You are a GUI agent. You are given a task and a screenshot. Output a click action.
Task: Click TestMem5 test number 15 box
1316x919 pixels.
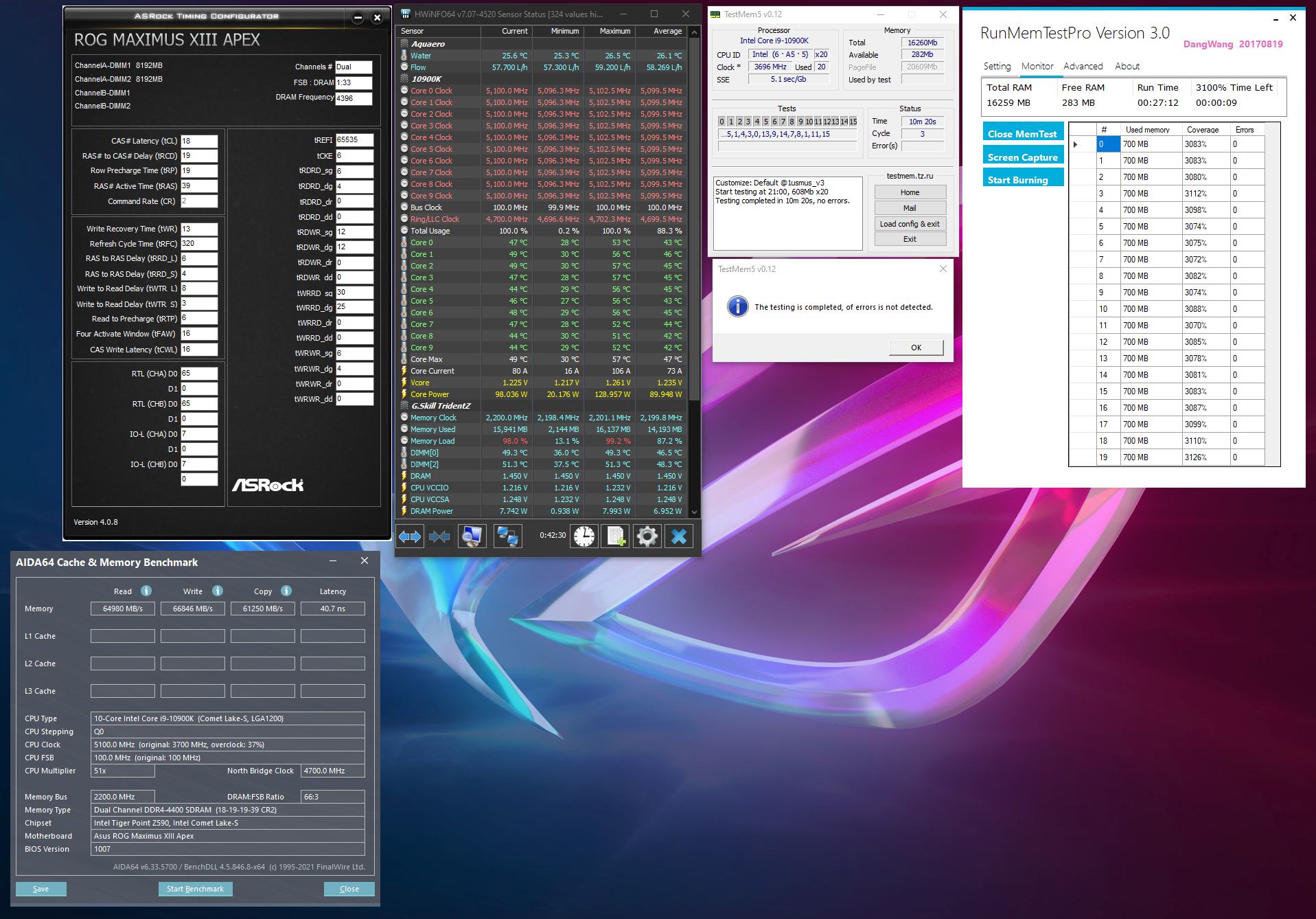(x=853, y=122)
